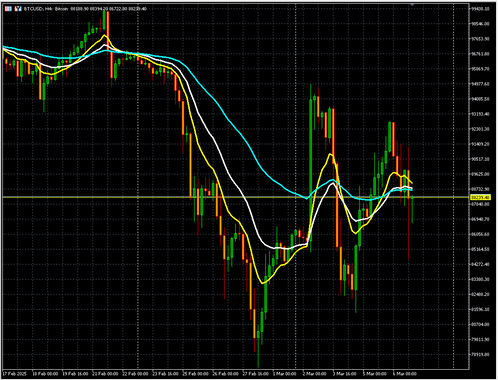Click time axis label 21 Feb 00:00
The image size is (498, 380).
click(x=105, y=374)
